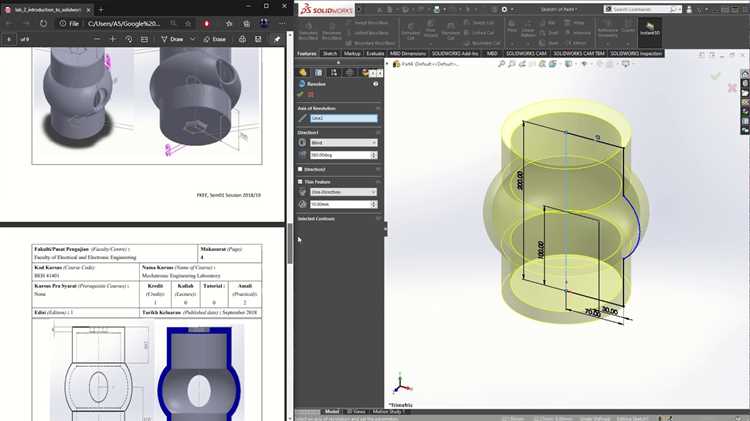Screen dimensions: 750x421
Task: Zoom in the PDF with plus button
Action: click(113, 39)
